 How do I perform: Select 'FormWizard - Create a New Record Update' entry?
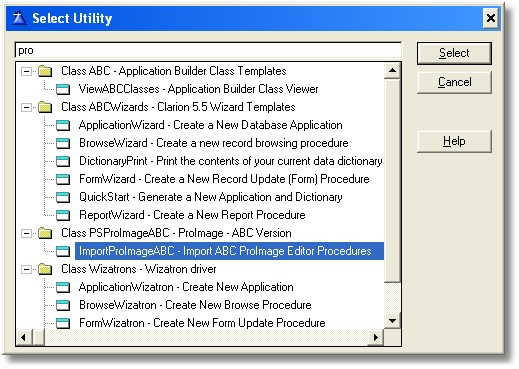224,179
